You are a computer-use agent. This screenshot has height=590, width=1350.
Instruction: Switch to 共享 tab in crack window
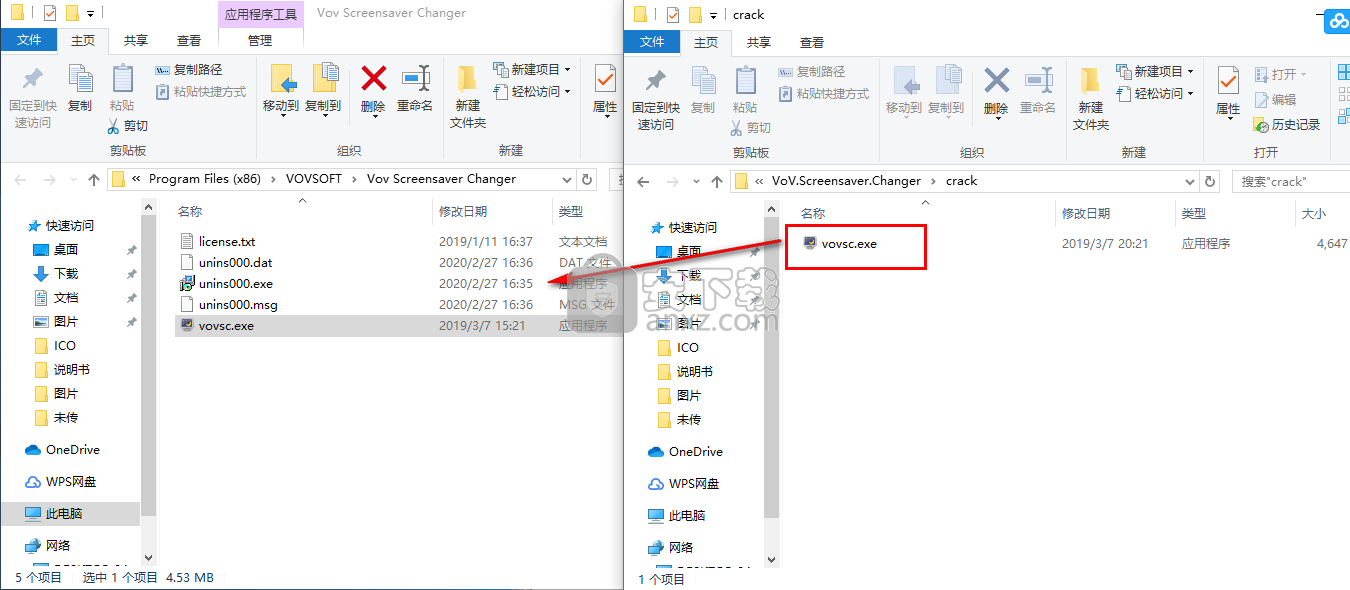pos(759,42)
